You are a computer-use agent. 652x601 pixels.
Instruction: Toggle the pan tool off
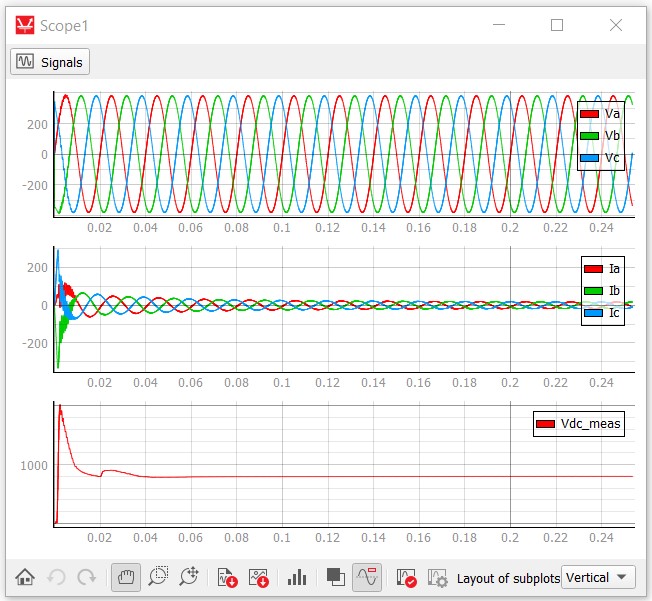(x=126, y=577)
